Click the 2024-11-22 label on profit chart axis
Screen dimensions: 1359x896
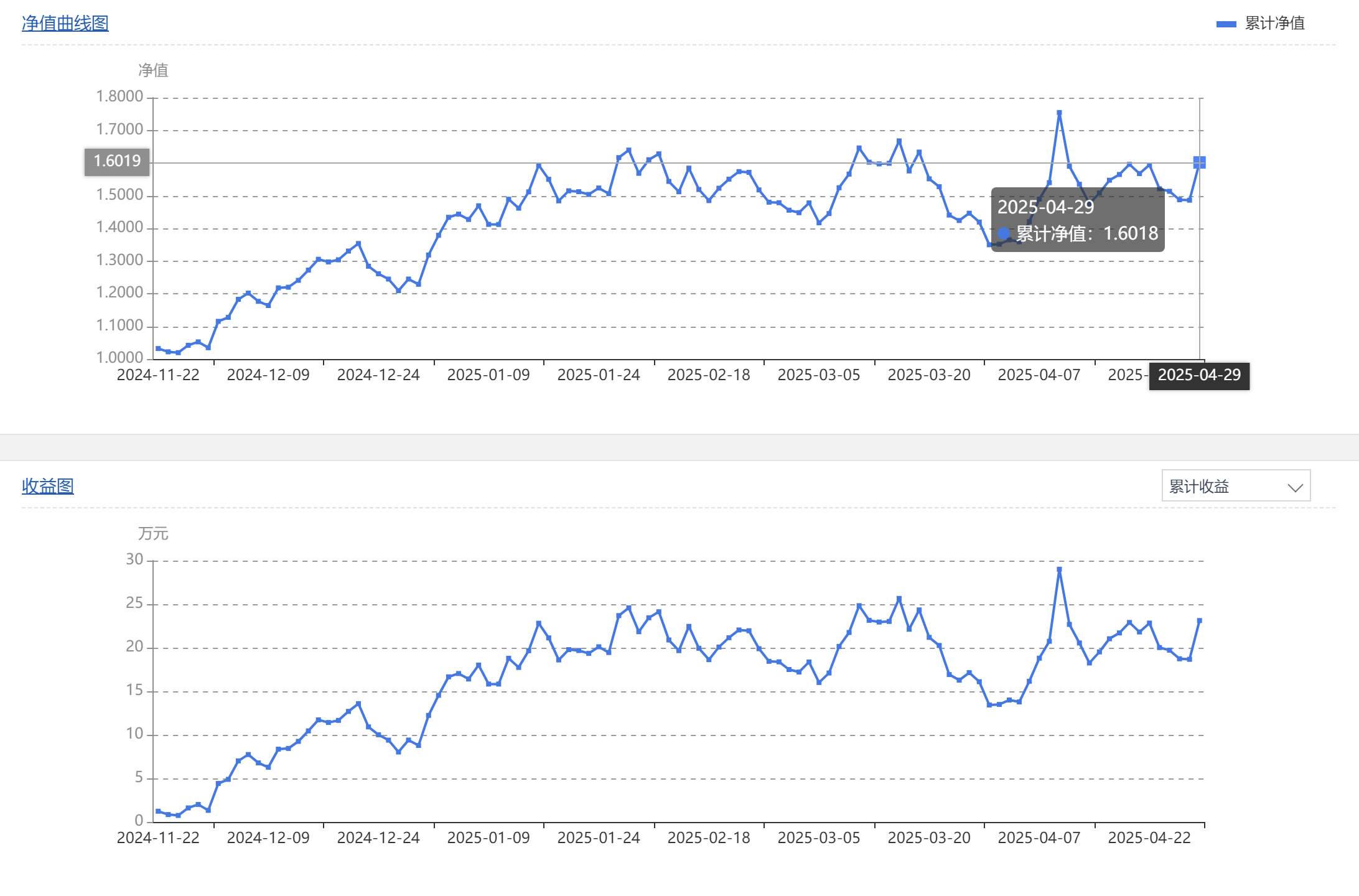click(158, 838)
